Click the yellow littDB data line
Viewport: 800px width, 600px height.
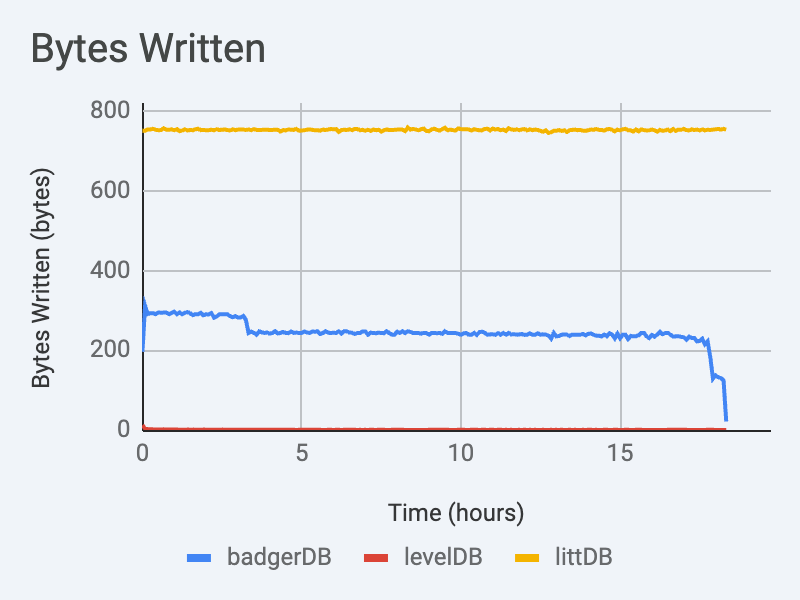point(400,130)
